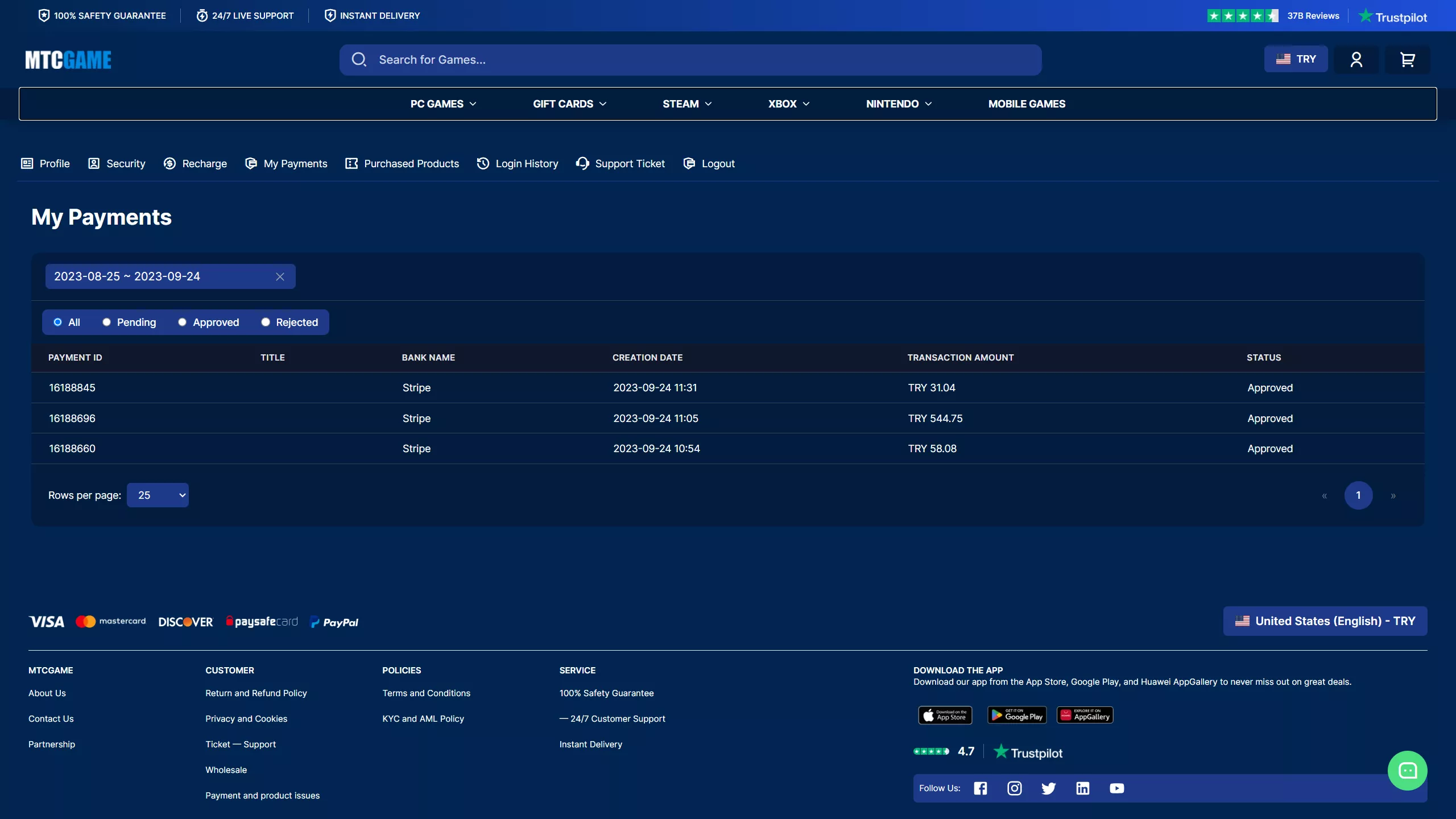Go to Support Ticket tab
Screen dimensions: 1456x819
point(621,164)
